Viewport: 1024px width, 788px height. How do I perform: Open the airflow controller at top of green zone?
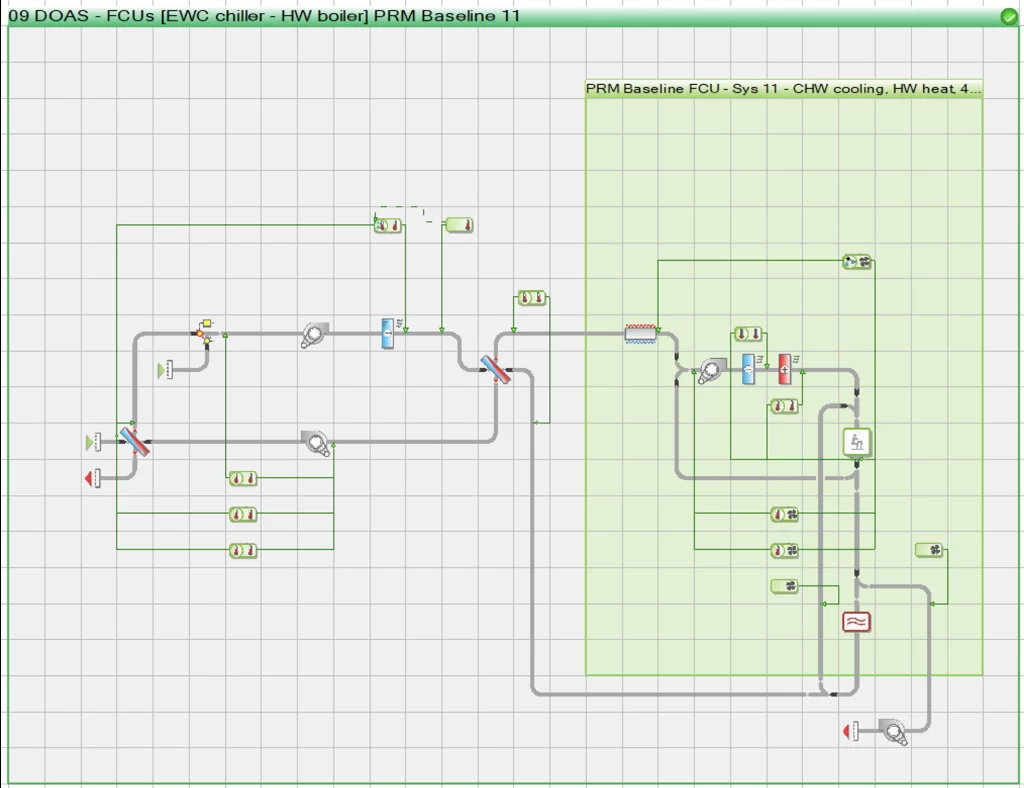click(x=857, y=262)
